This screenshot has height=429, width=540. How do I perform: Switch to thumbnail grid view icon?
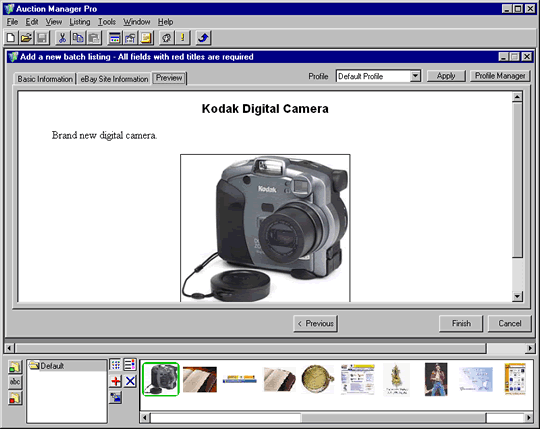[115, 364]
